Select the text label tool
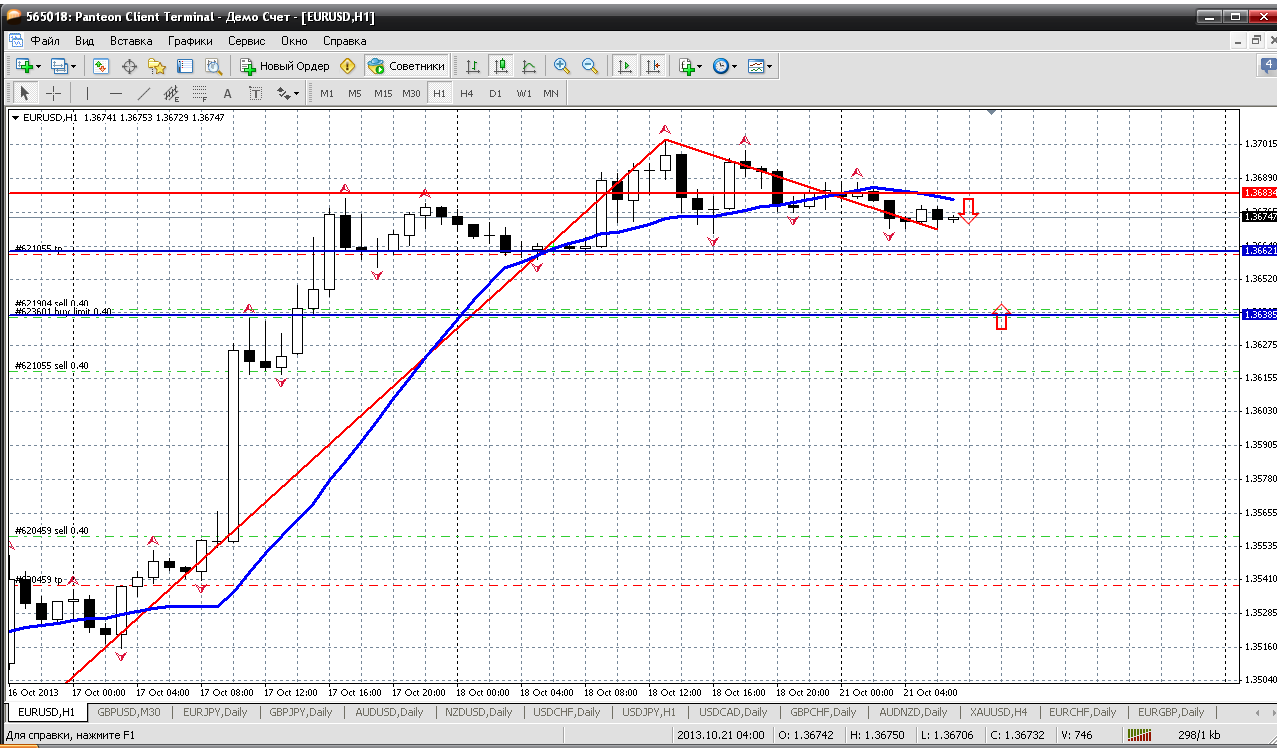 pyautogui.click(x=256, y=93)
